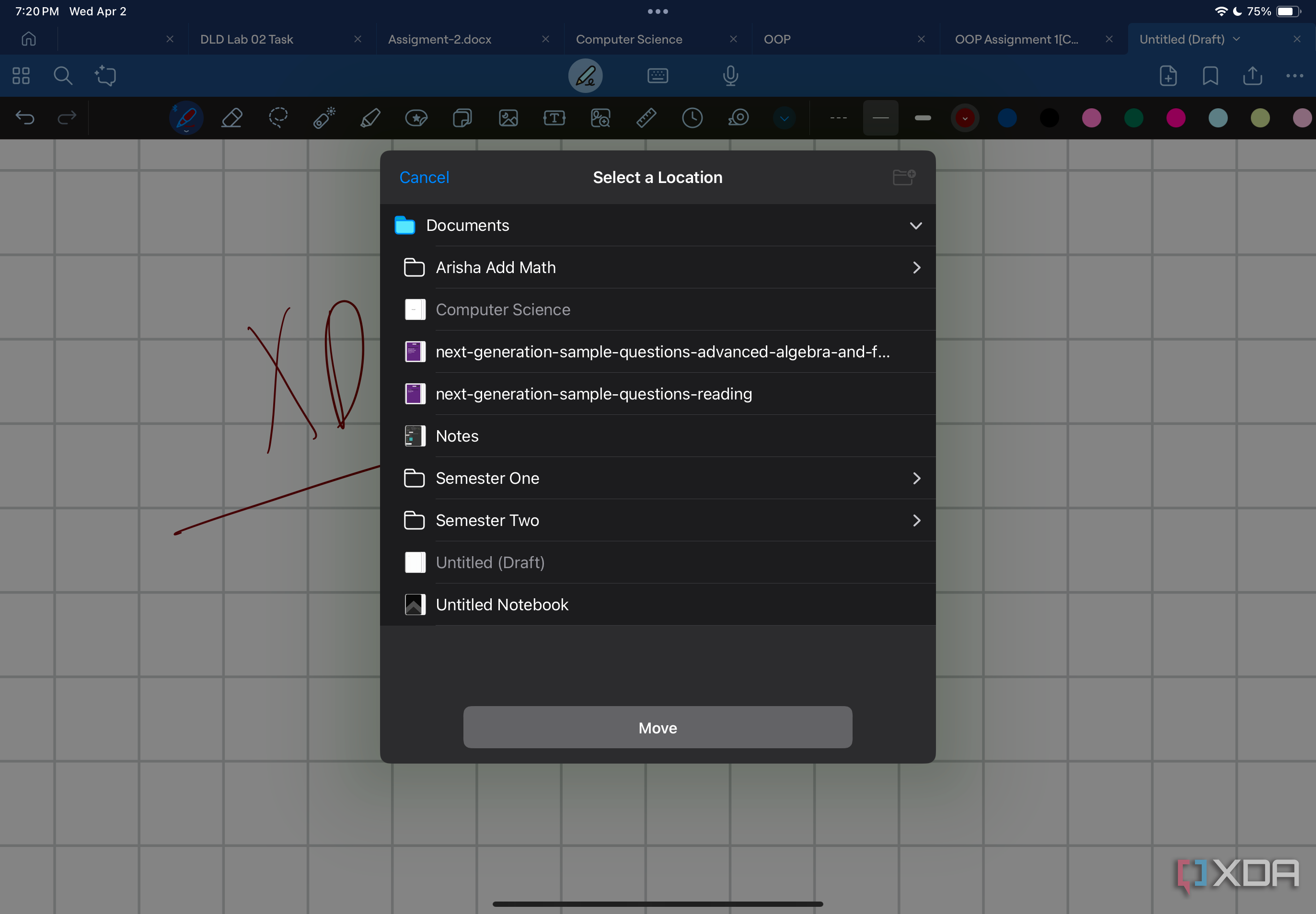Switch to keyboard typing mode
1316x914 pixels.
(658, 76)
